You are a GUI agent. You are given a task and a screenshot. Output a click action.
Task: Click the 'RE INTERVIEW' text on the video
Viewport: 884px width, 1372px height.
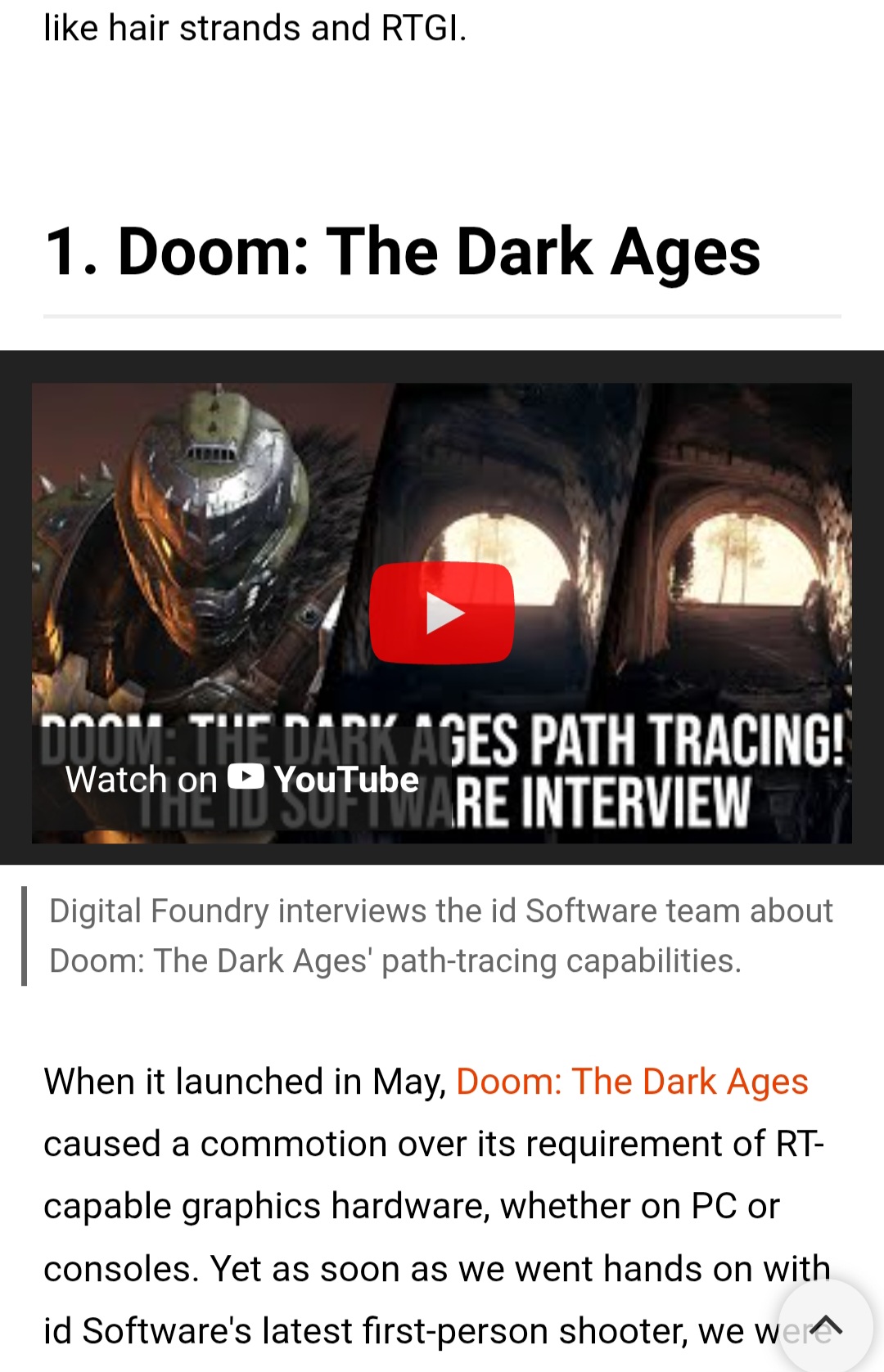point(602,803)
